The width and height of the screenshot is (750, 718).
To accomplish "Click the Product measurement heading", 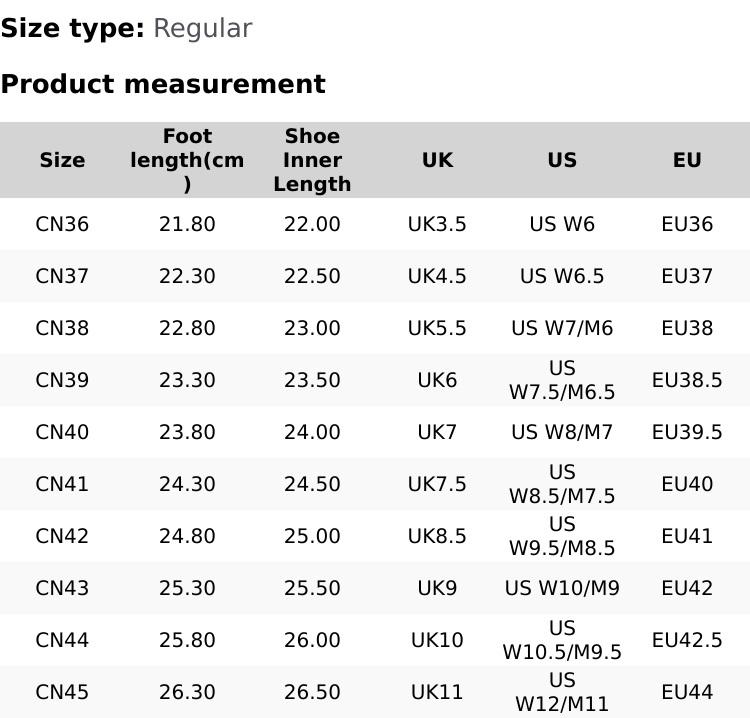I will [163, 84].
